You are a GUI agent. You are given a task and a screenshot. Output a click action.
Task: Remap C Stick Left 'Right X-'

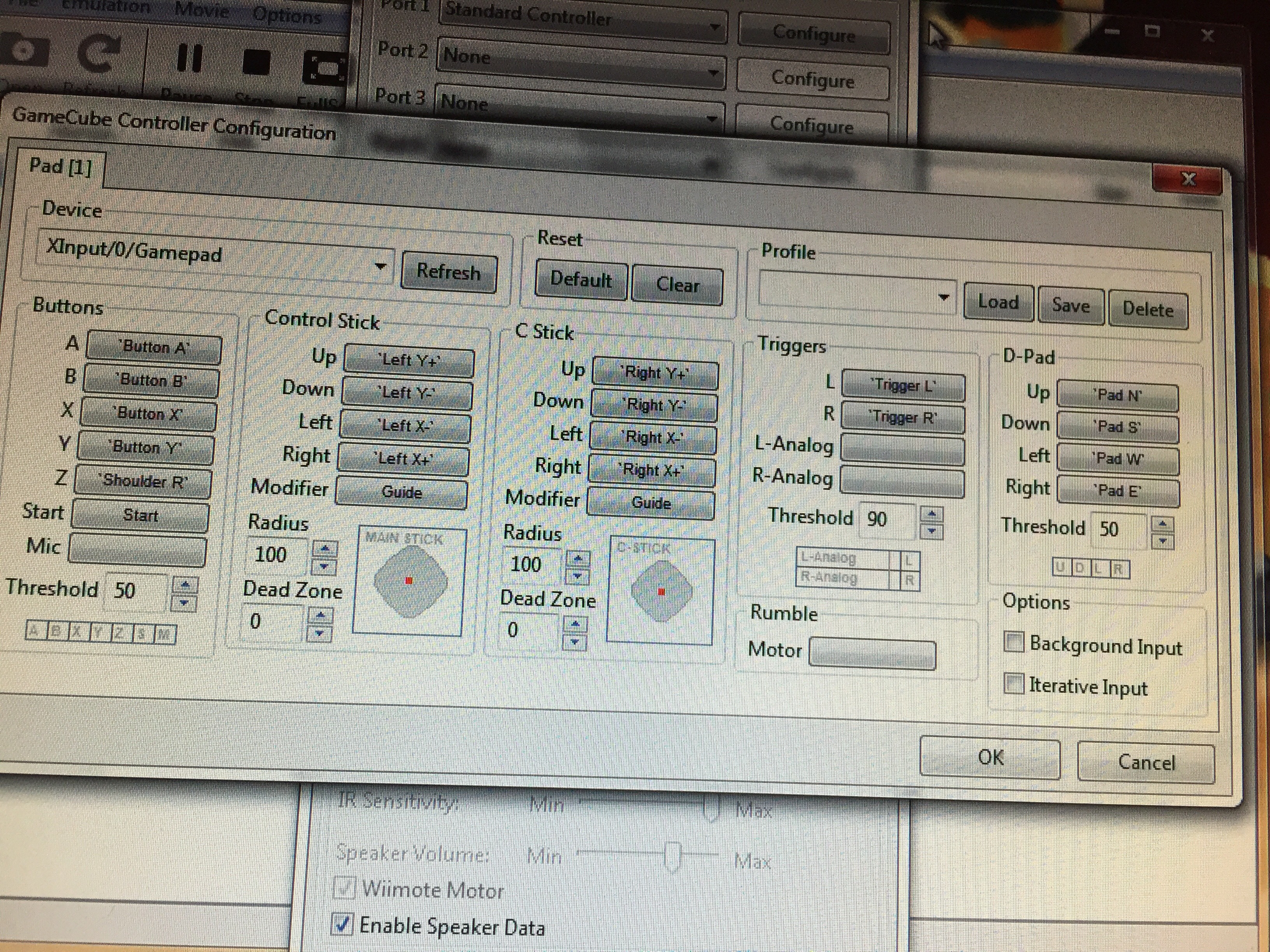point(653,438)
